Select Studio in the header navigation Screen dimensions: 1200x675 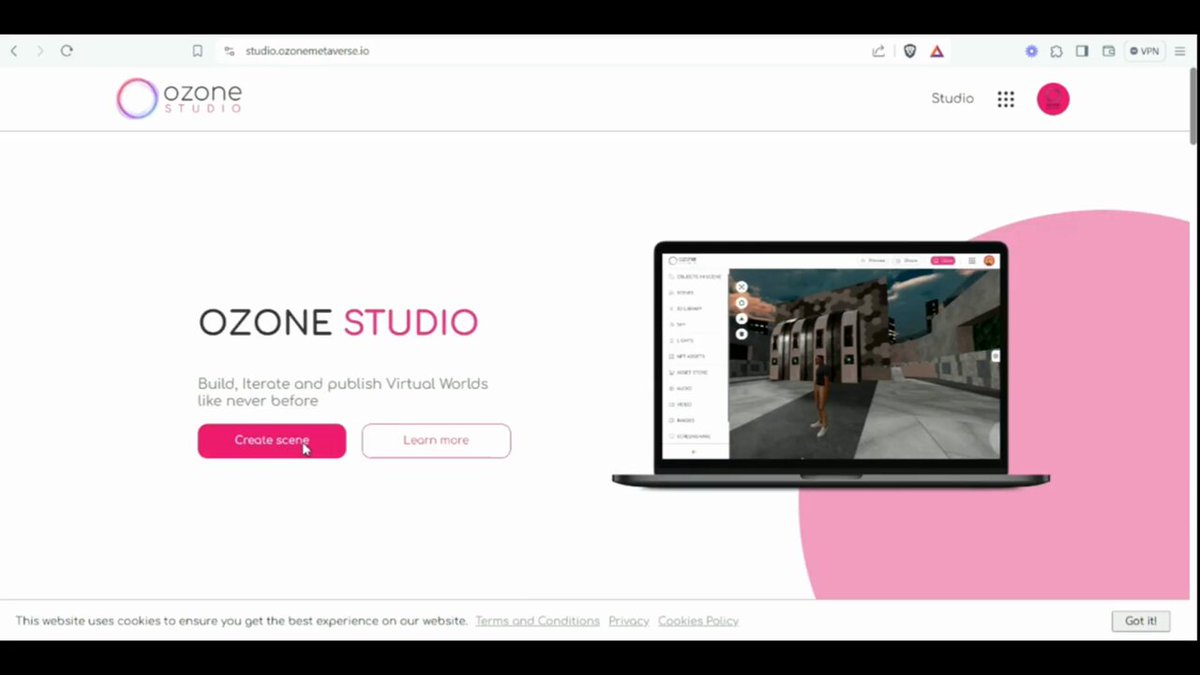952,98
